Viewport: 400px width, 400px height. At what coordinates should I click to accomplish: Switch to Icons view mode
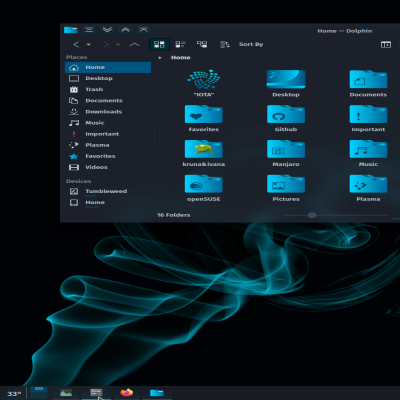click(159, 44)
